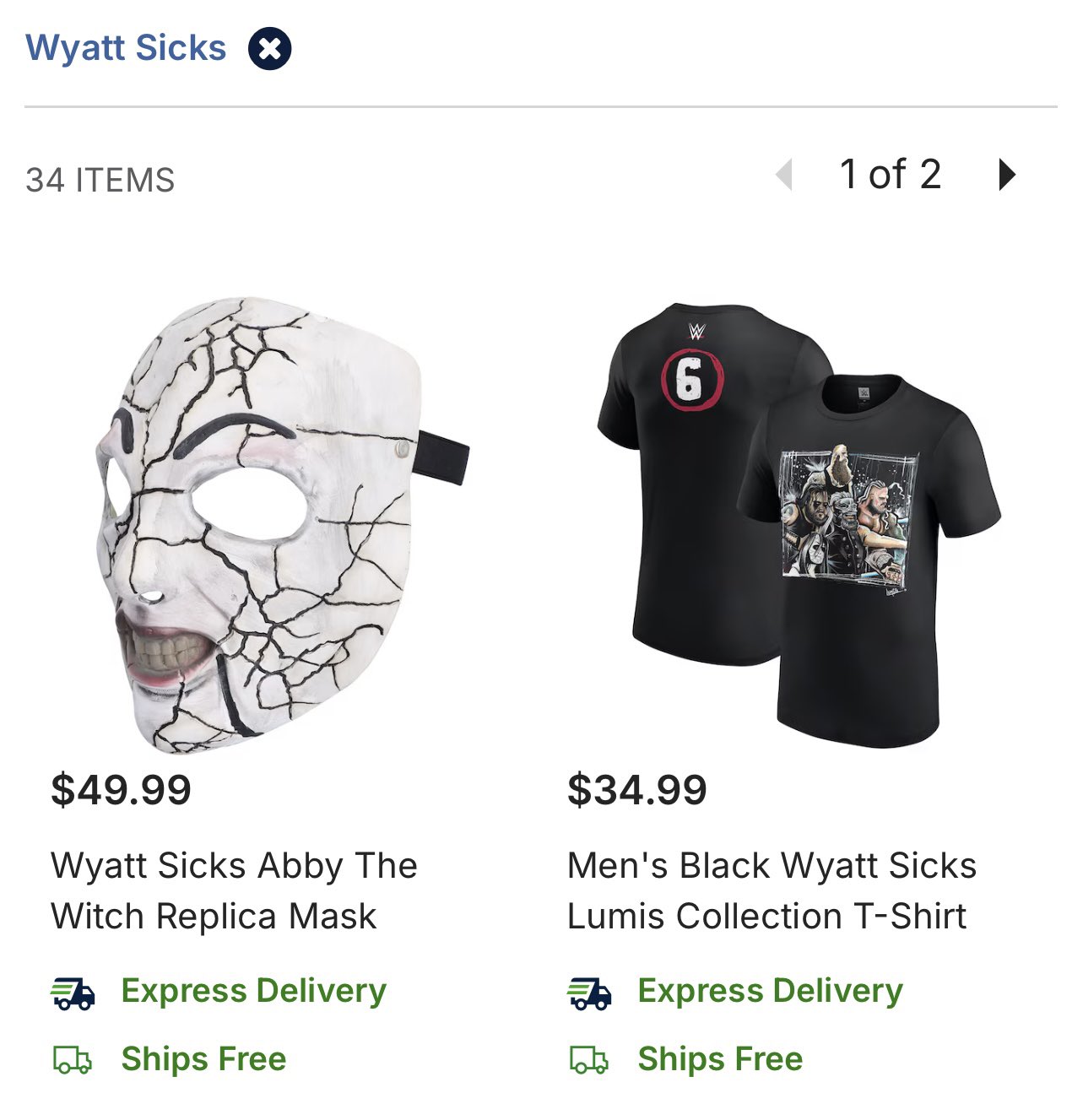Viewport: 1083px width, 1120px height.
Task: Go to the previous results page
Action: tap(784, 176)
